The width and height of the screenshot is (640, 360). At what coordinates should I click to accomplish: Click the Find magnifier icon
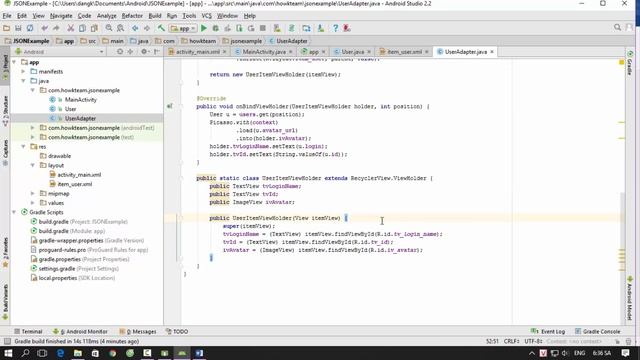(x=109, y=28)
